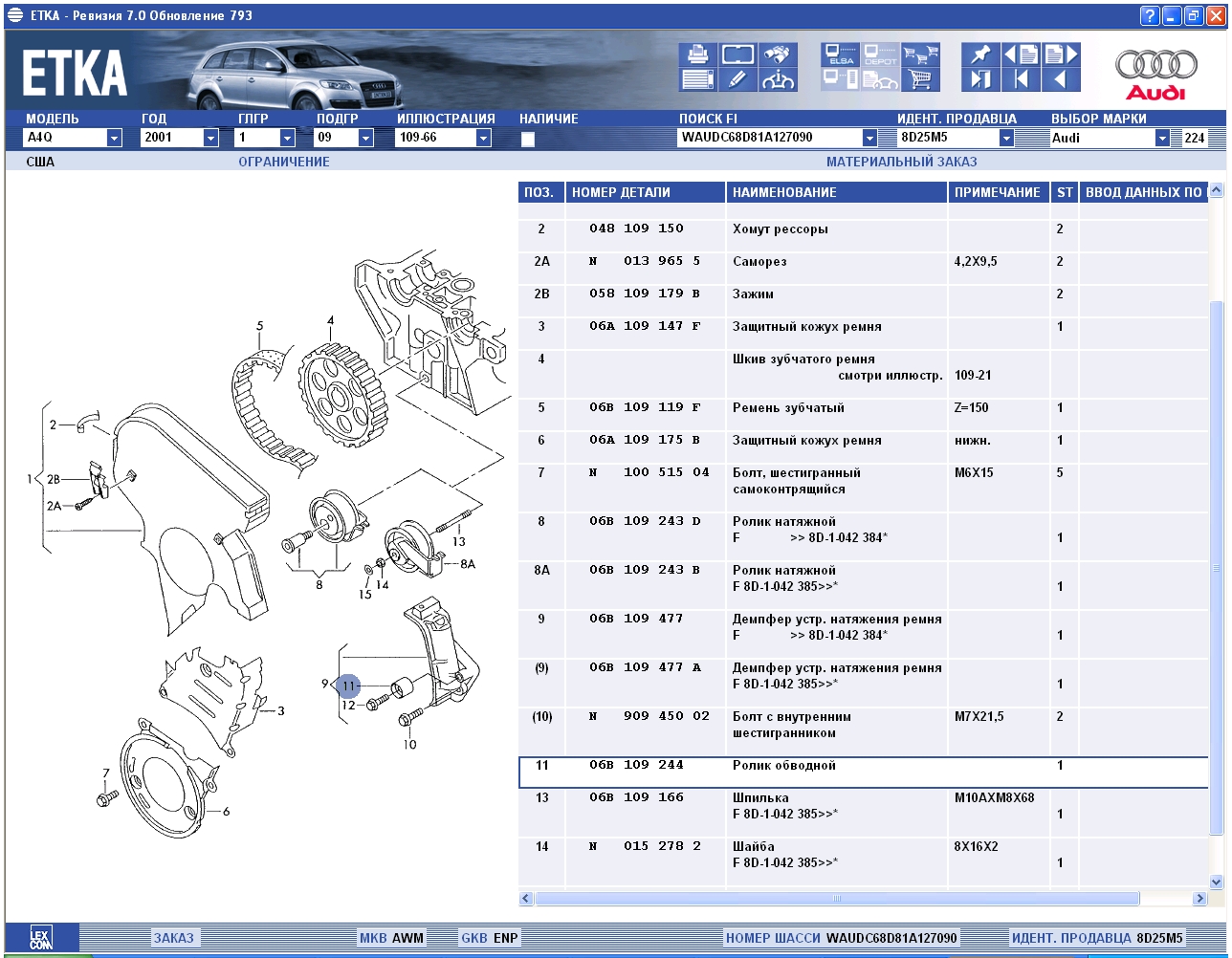The height and width of the screenshot is (958, 1232).
Task: Click the document with car icon
Action: tap(880, 79)
